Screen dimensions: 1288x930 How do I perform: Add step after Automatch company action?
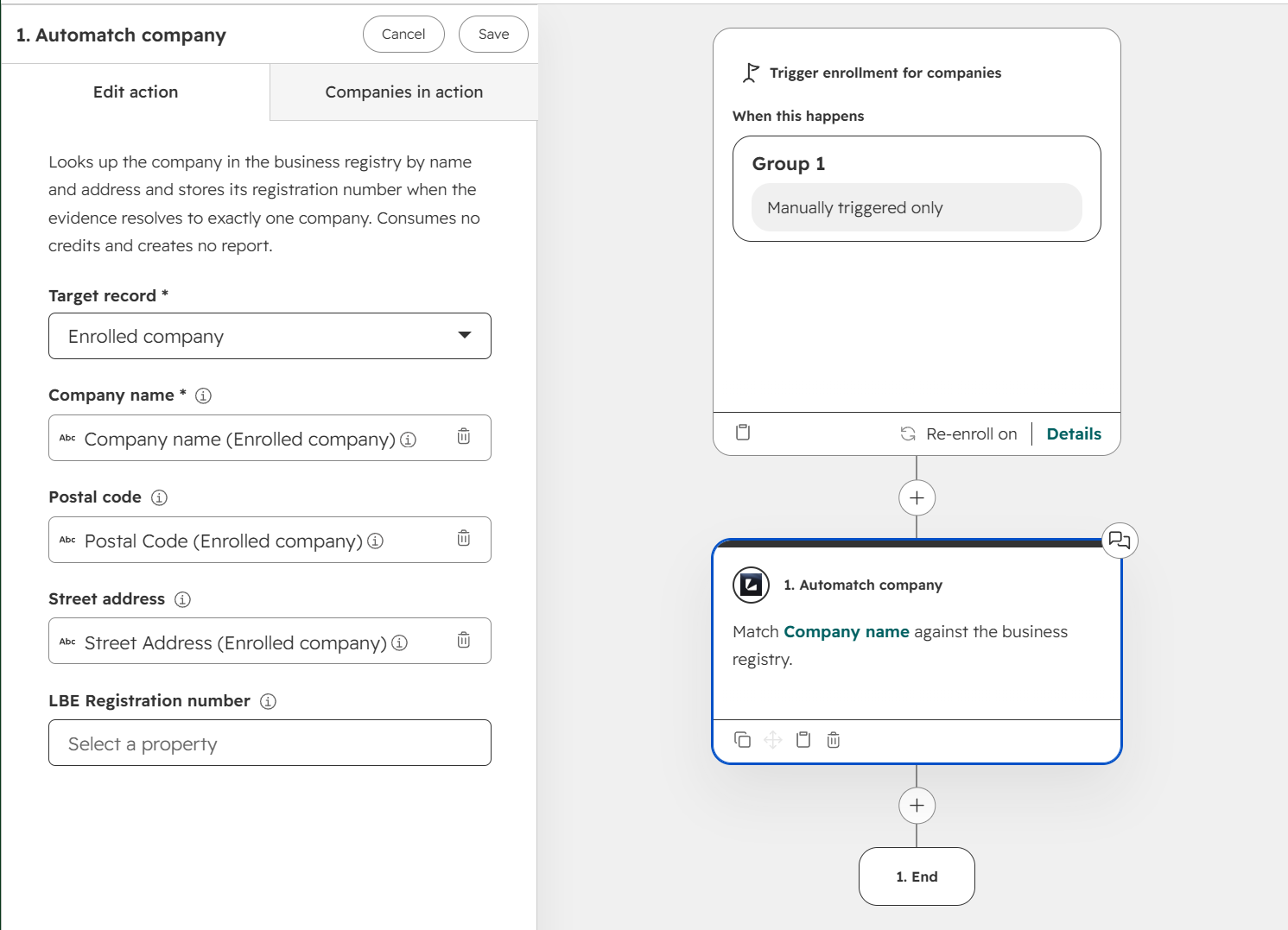coord(917,806)
